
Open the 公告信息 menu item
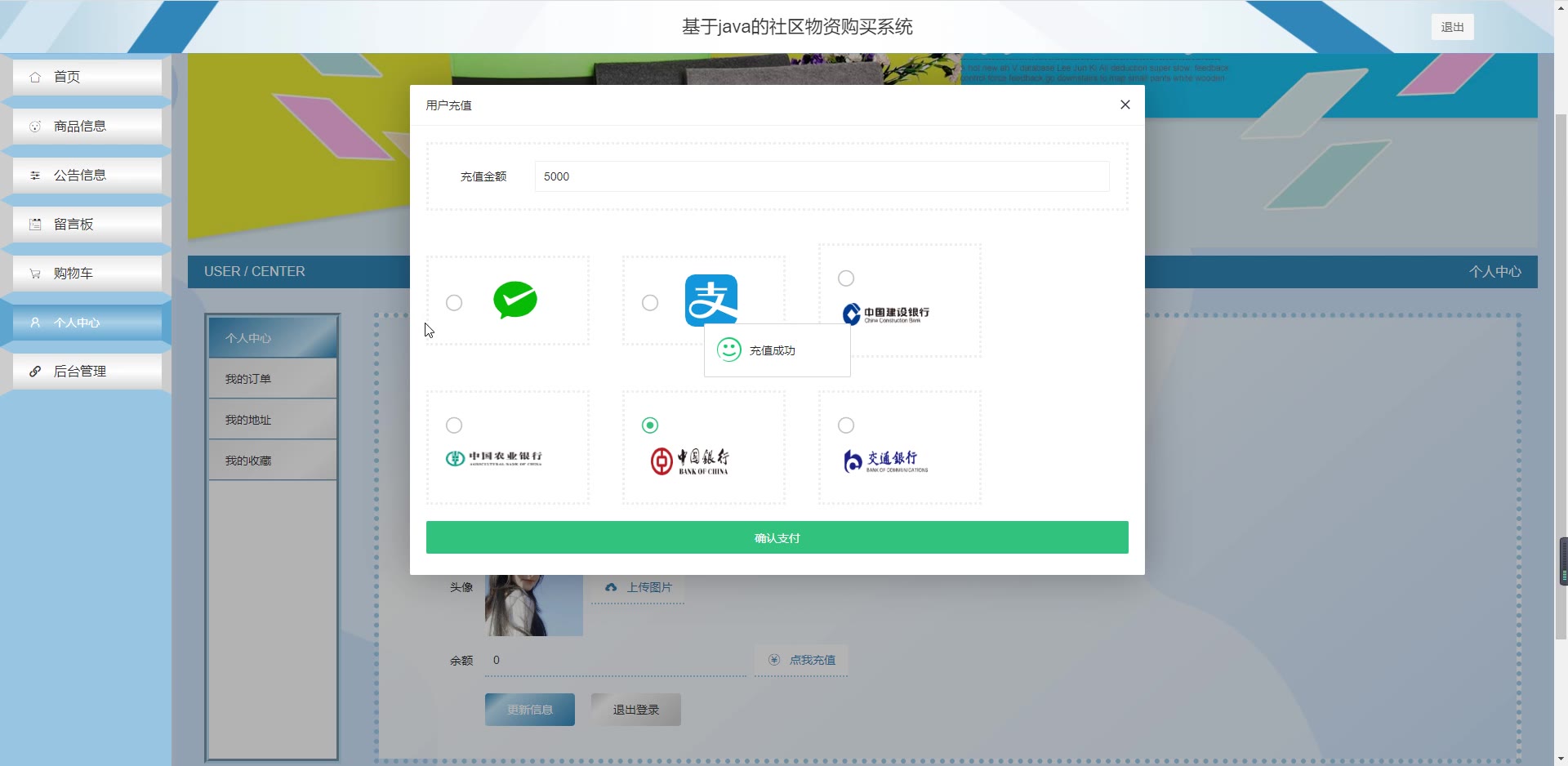pos(87,176)
